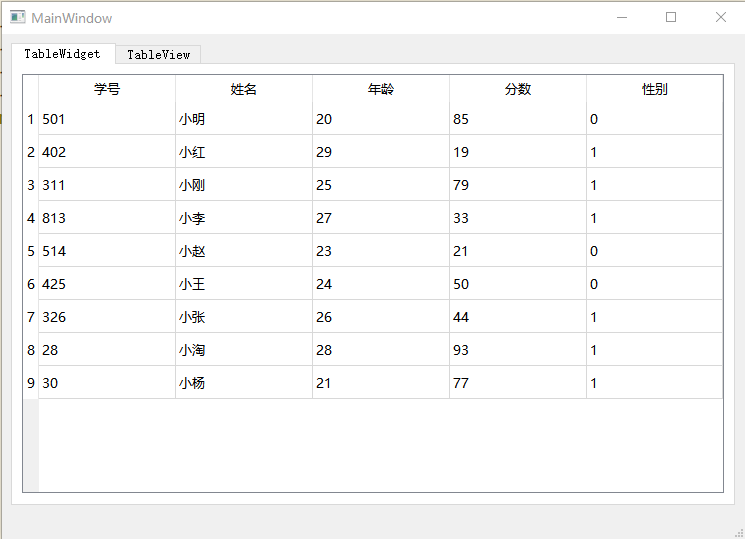The width and height of the screenshot is (745, 539).
Task: Click row header number 9
Action: [x=30, y=383]
